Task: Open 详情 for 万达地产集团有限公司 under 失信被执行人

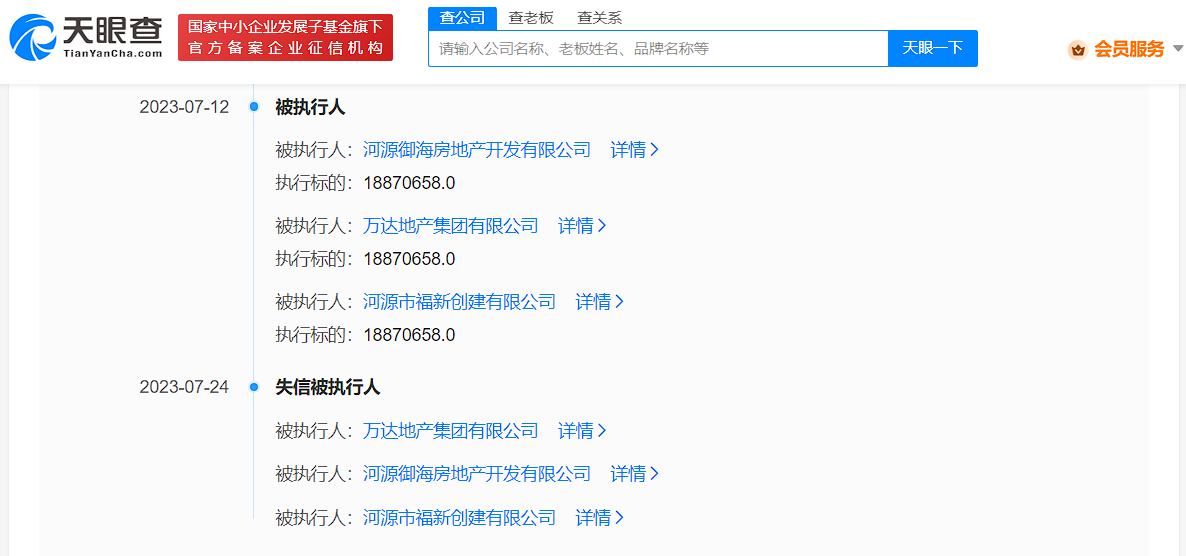Action: click(x=582, y=431)
